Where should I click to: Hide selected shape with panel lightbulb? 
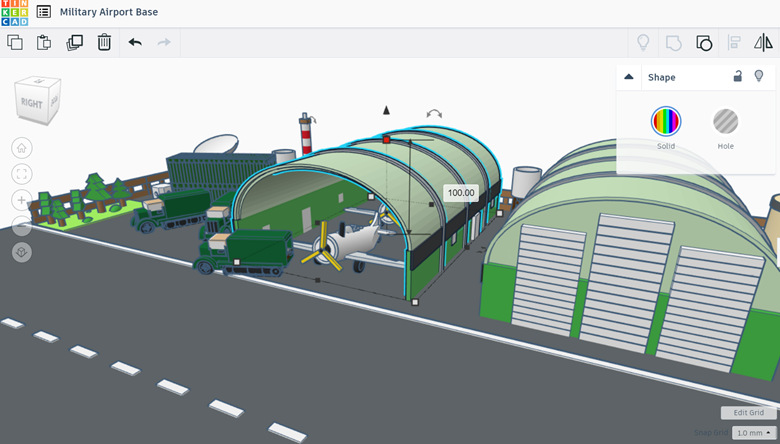(x=759, y=76)
